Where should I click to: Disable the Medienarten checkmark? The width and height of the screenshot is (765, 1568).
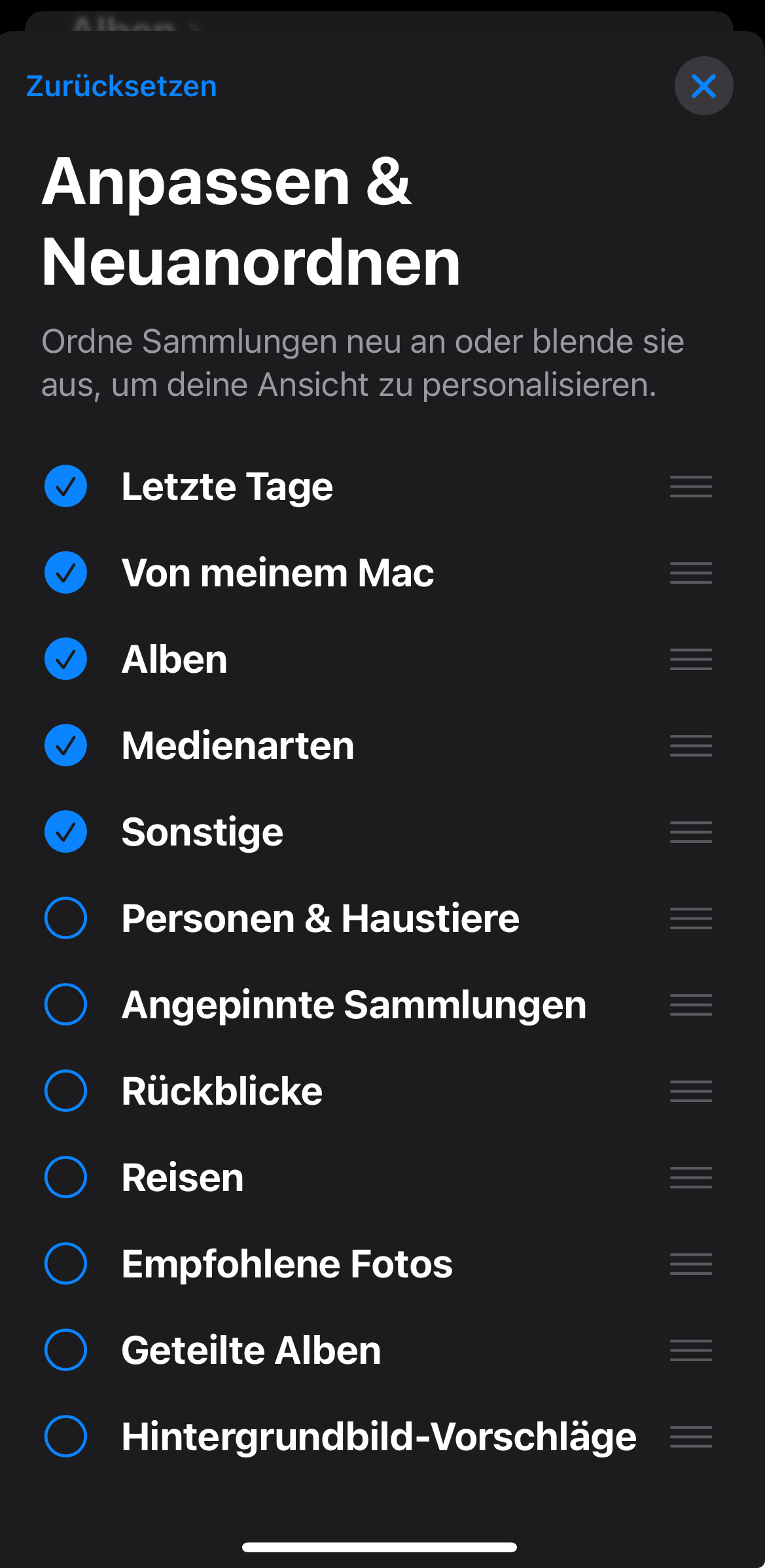(x=65, y=745)
